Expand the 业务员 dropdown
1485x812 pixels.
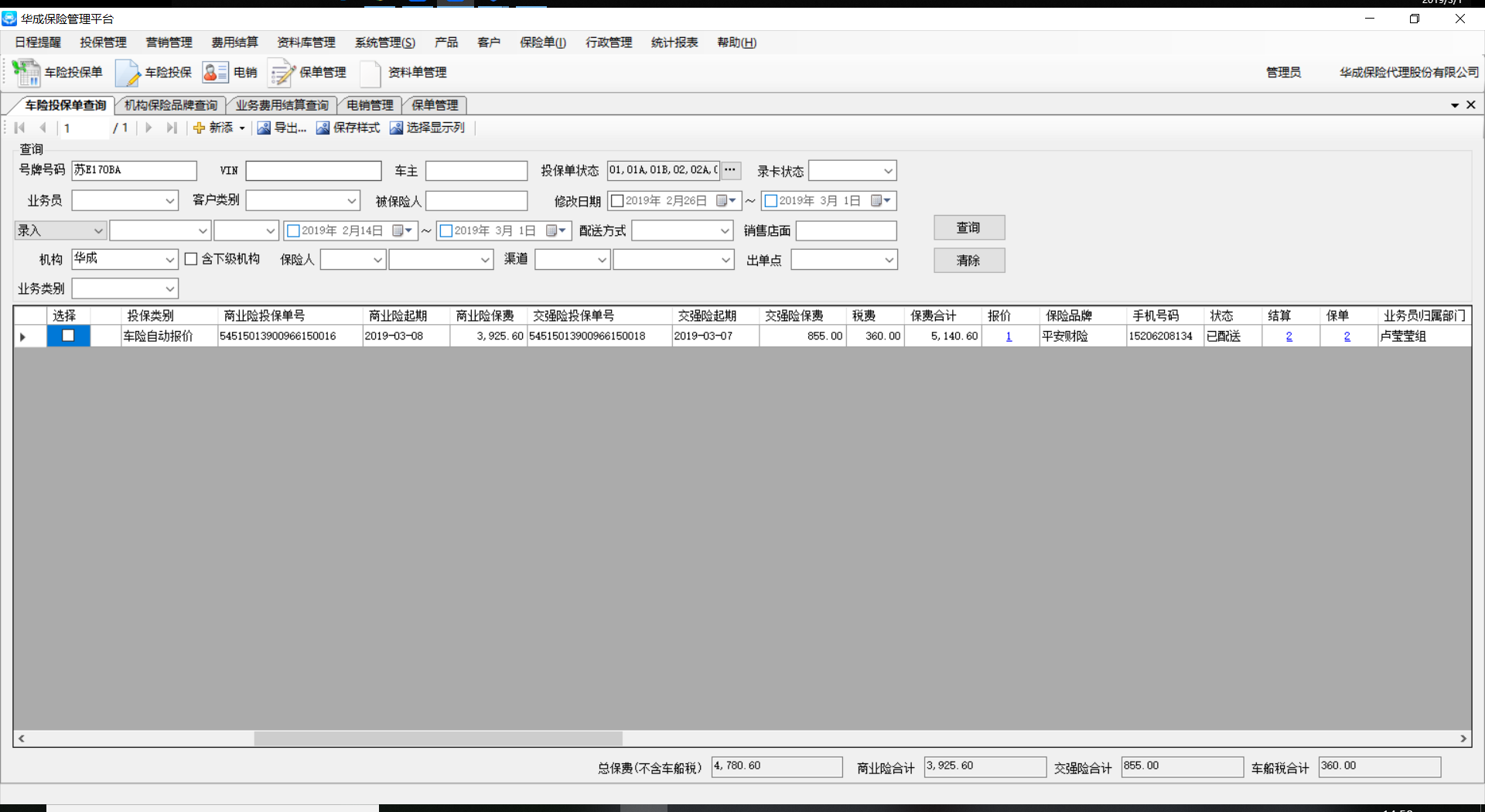point(169,201)
